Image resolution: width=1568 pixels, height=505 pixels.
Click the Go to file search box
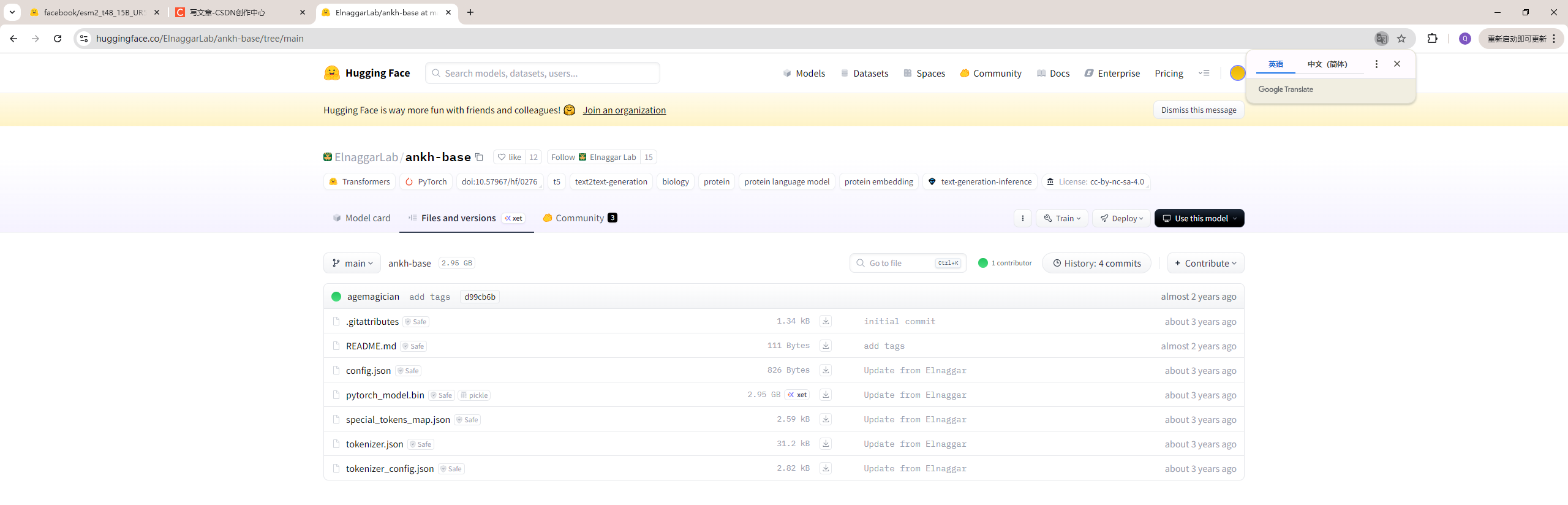pos(908,263)
